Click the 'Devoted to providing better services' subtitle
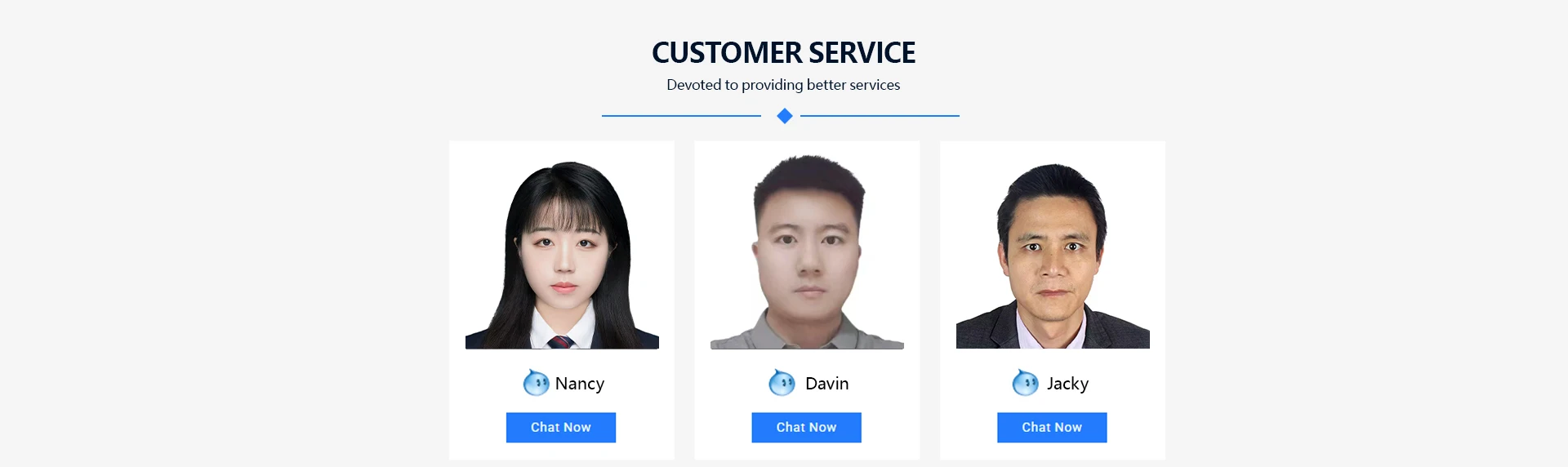Screen dimensions: 1568x467 783,85
